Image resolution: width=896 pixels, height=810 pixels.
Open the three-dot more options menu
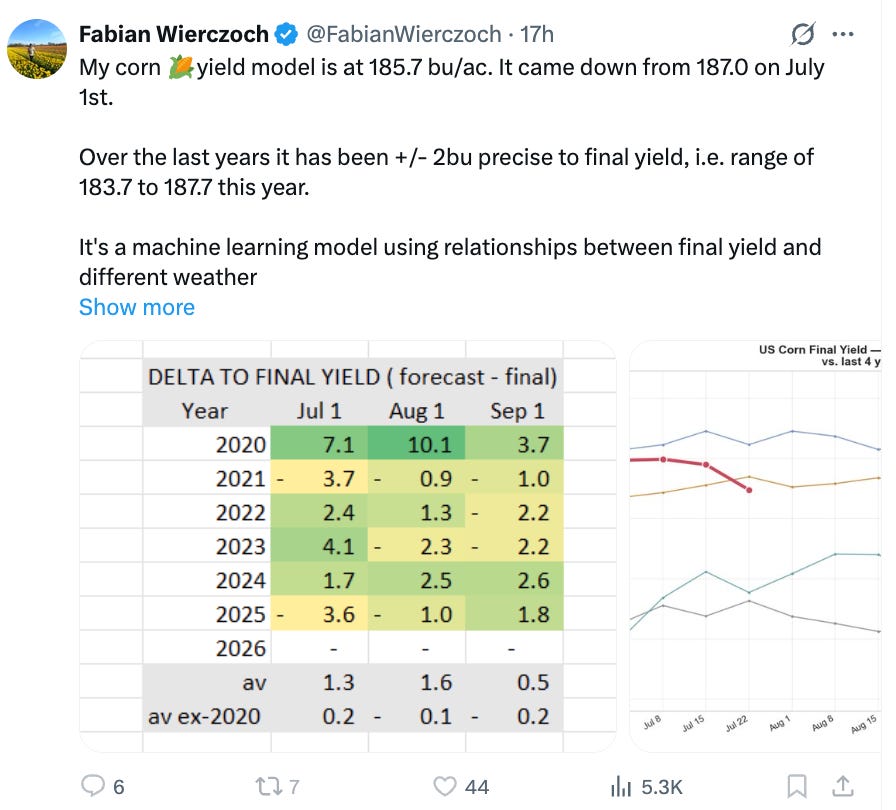[x=843, y=34]
